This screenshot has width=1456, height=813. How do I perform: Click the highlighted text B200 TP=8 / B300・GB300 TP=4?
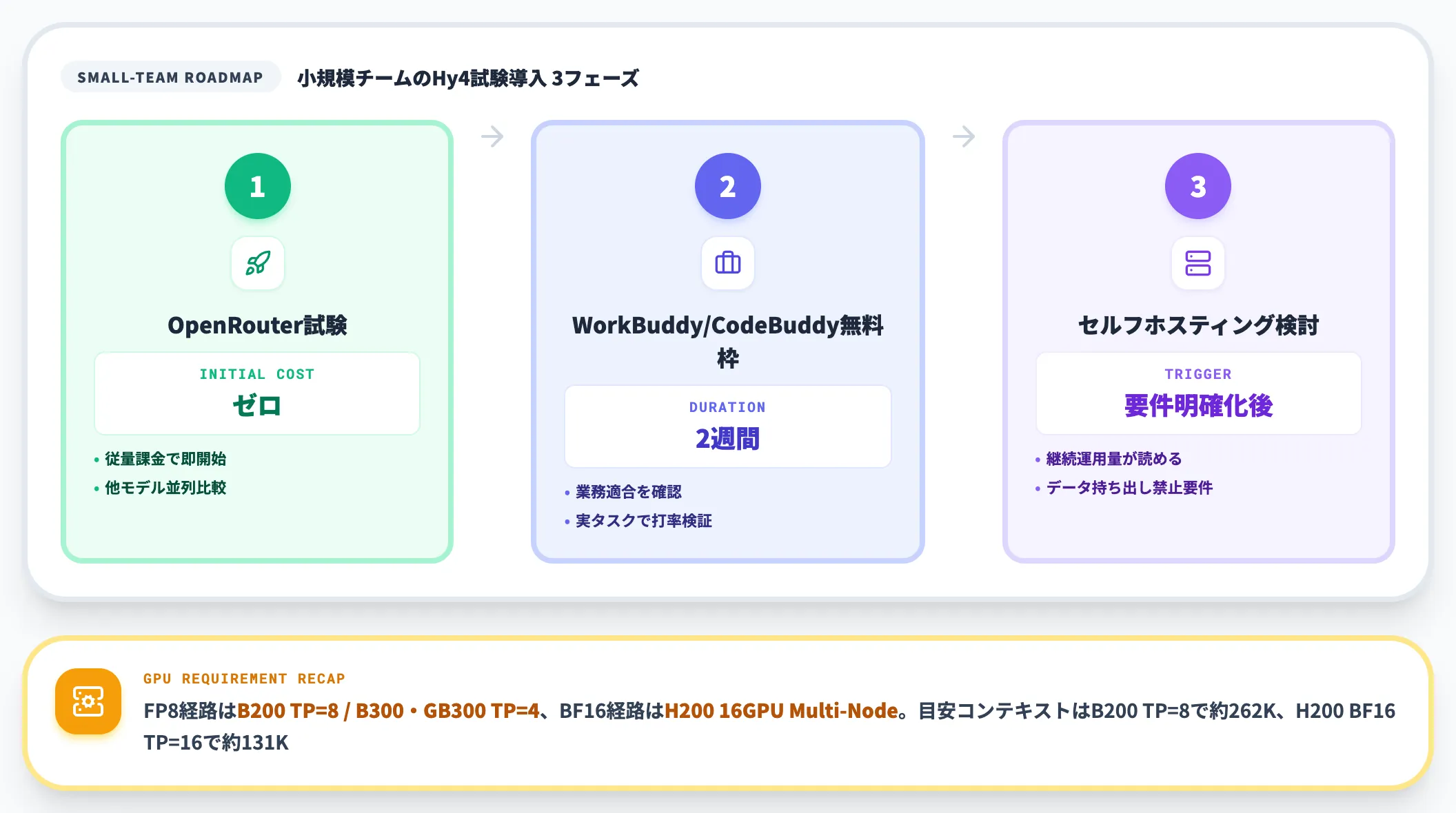(x=388, y=710)
